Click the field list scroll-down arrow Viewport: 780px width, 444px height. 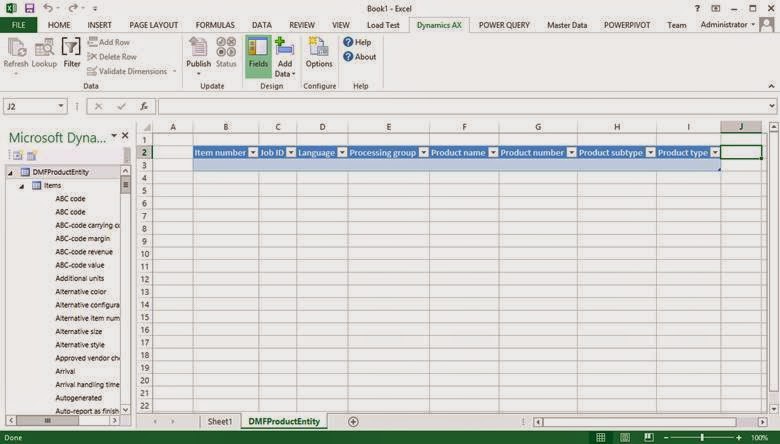(x=125, y=410)
